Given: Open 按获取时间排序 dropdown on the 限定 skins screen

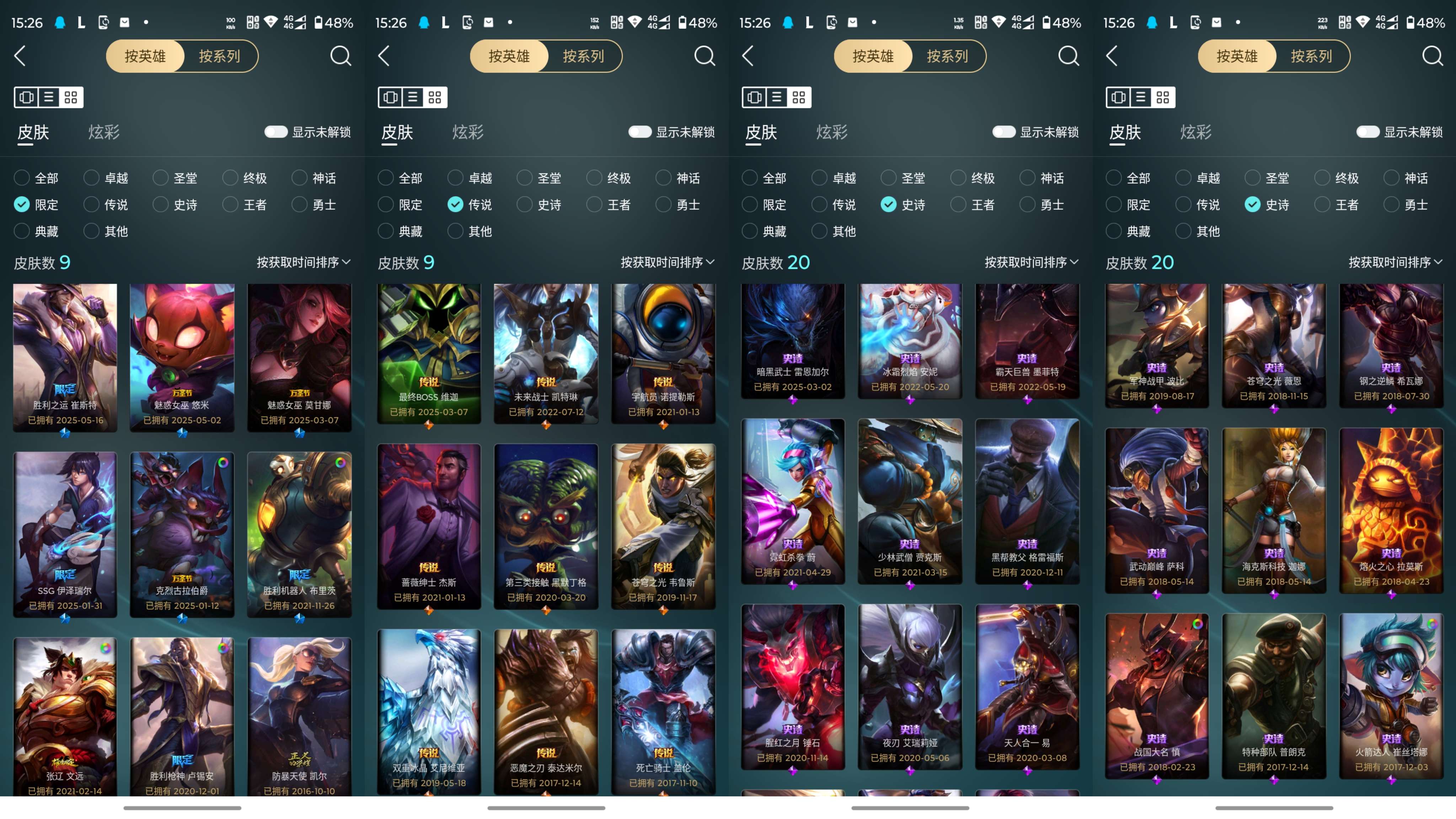Looking at the screenshot, I should tap(304, 262).
